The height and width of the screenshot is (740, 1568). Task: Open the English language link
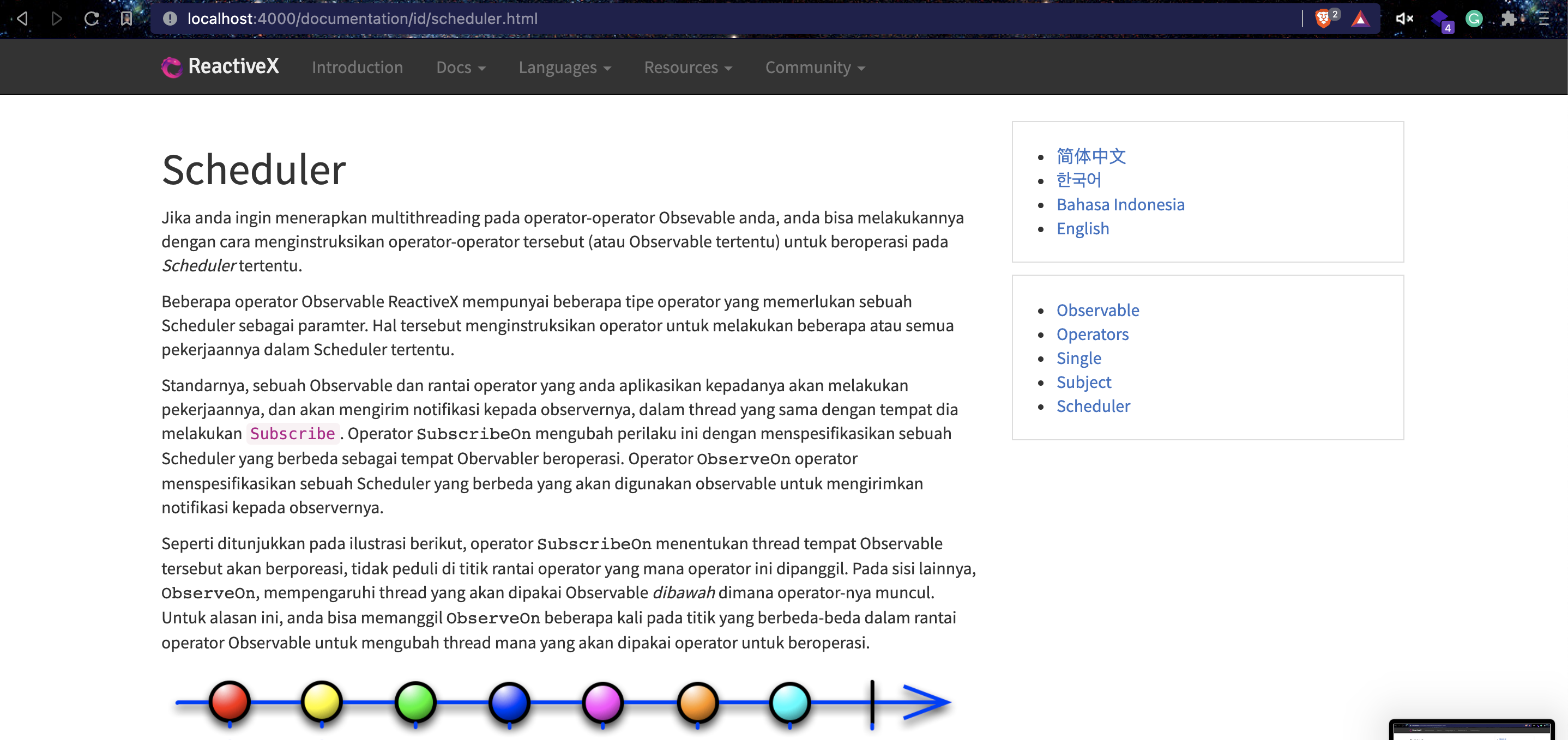pos(1082,229)
